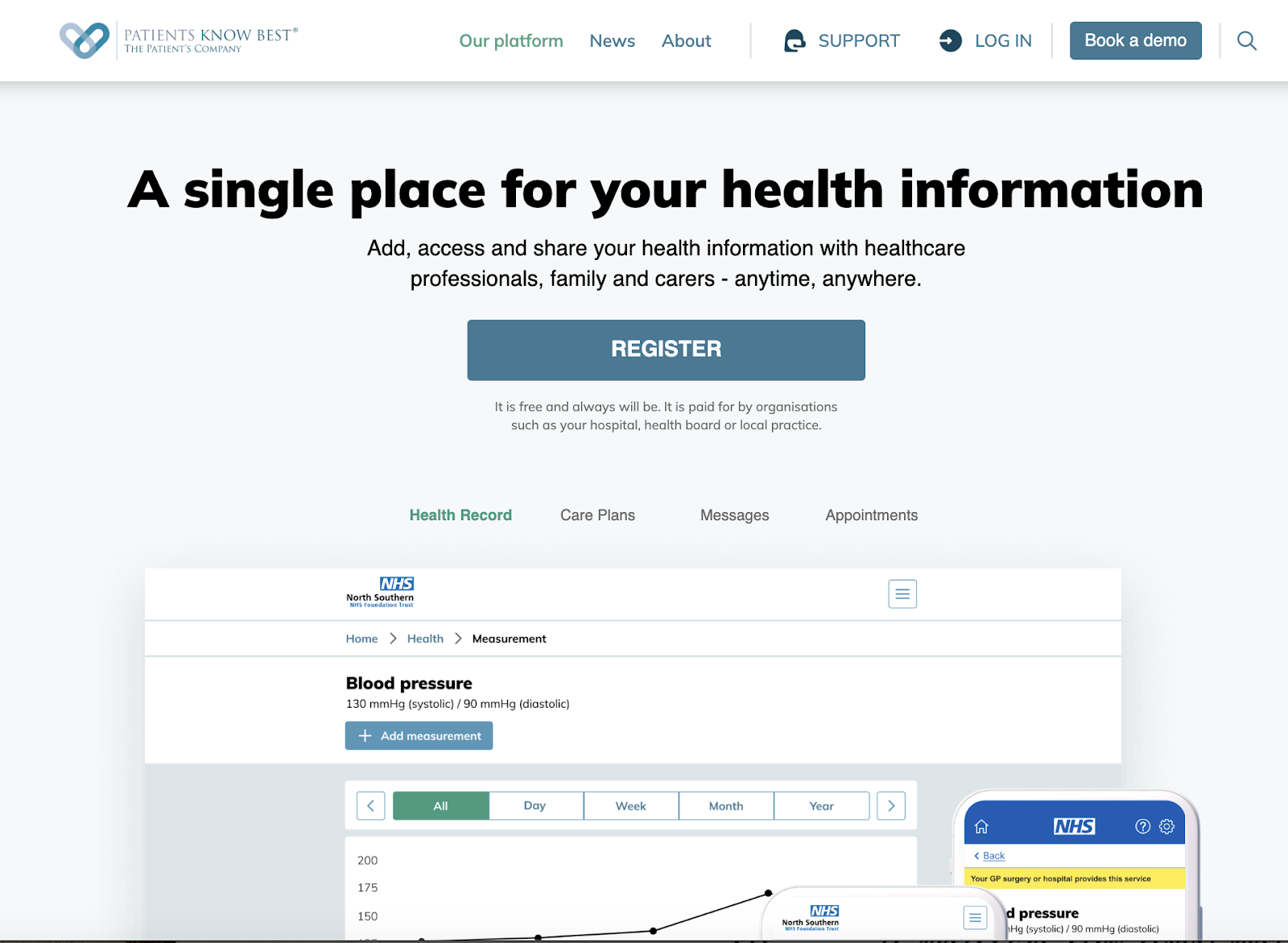1288x943 pixels.
Task: Click the left chevron beside the time range
Action: click(370, 805)
